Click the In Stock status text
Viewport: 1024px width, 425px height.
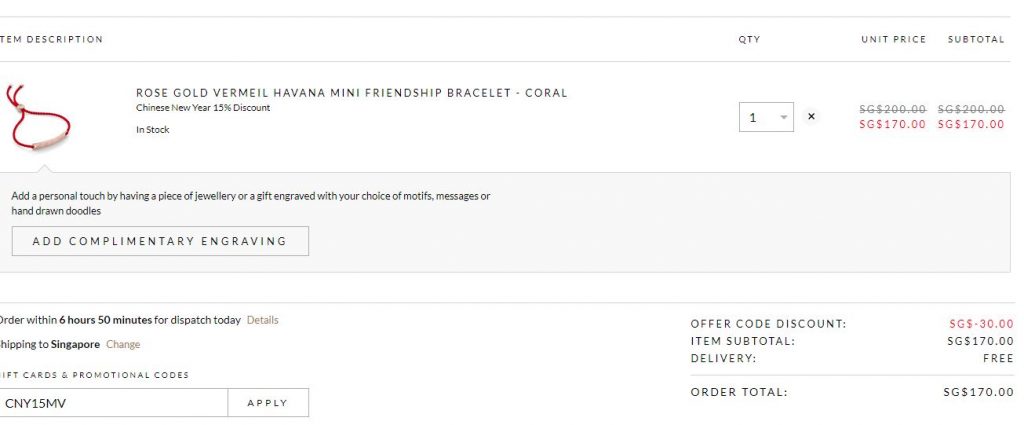(153, 130)
